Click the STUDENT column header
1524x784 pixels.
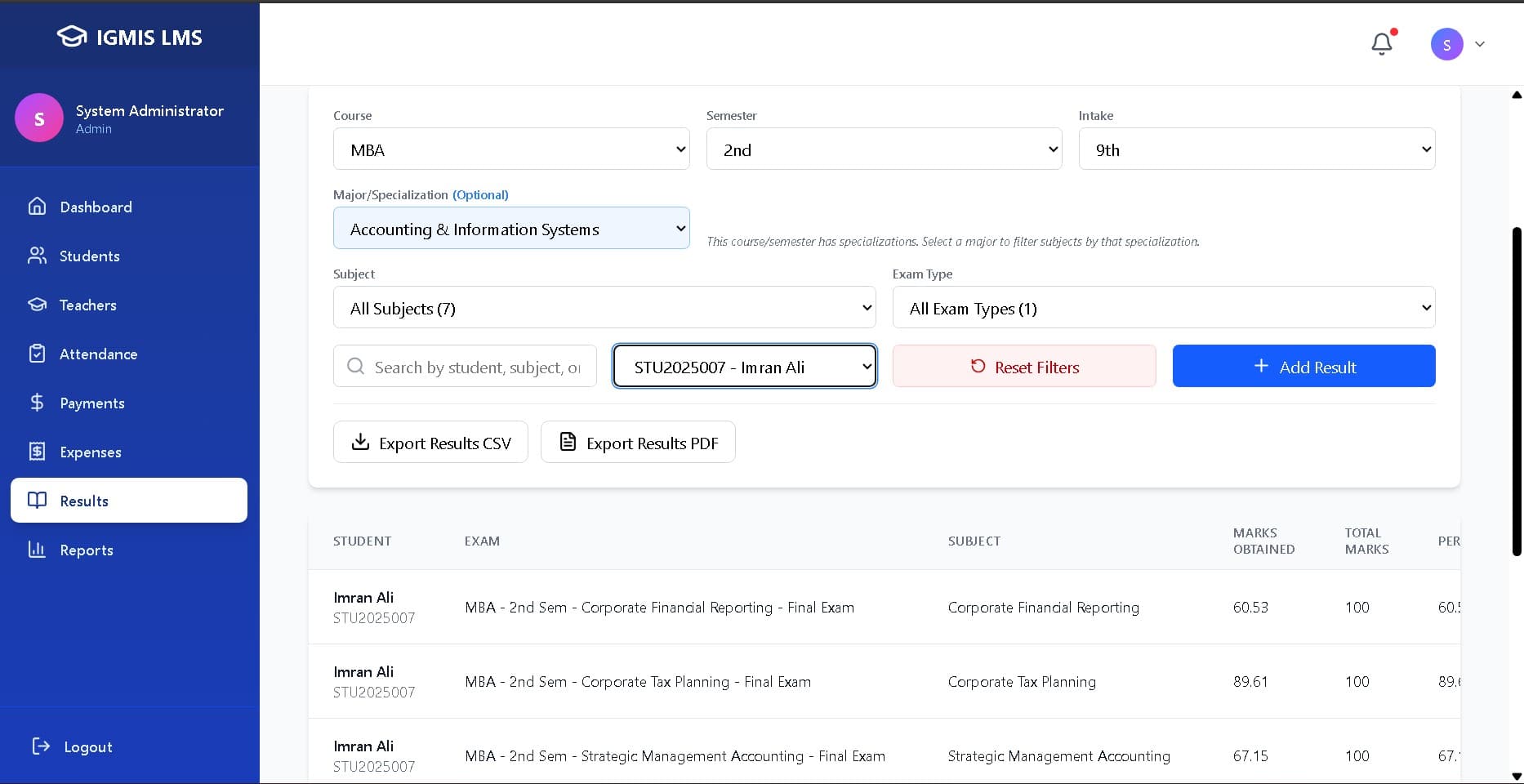point(362,541)
